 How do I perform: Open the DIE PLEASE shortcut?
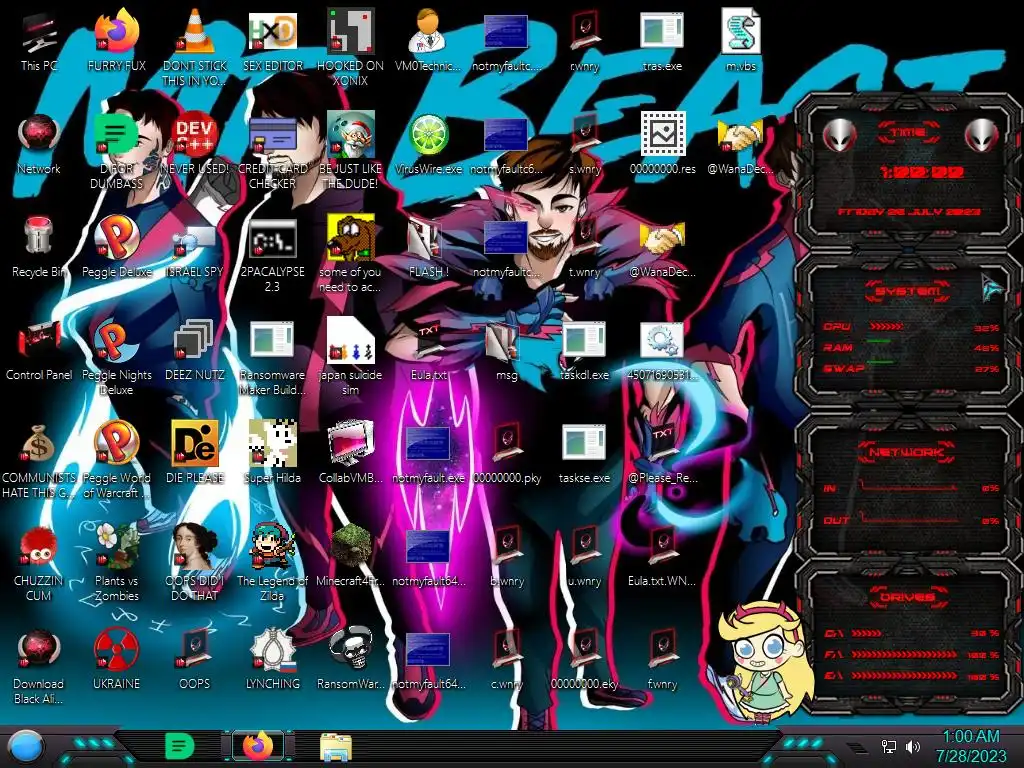195,453
